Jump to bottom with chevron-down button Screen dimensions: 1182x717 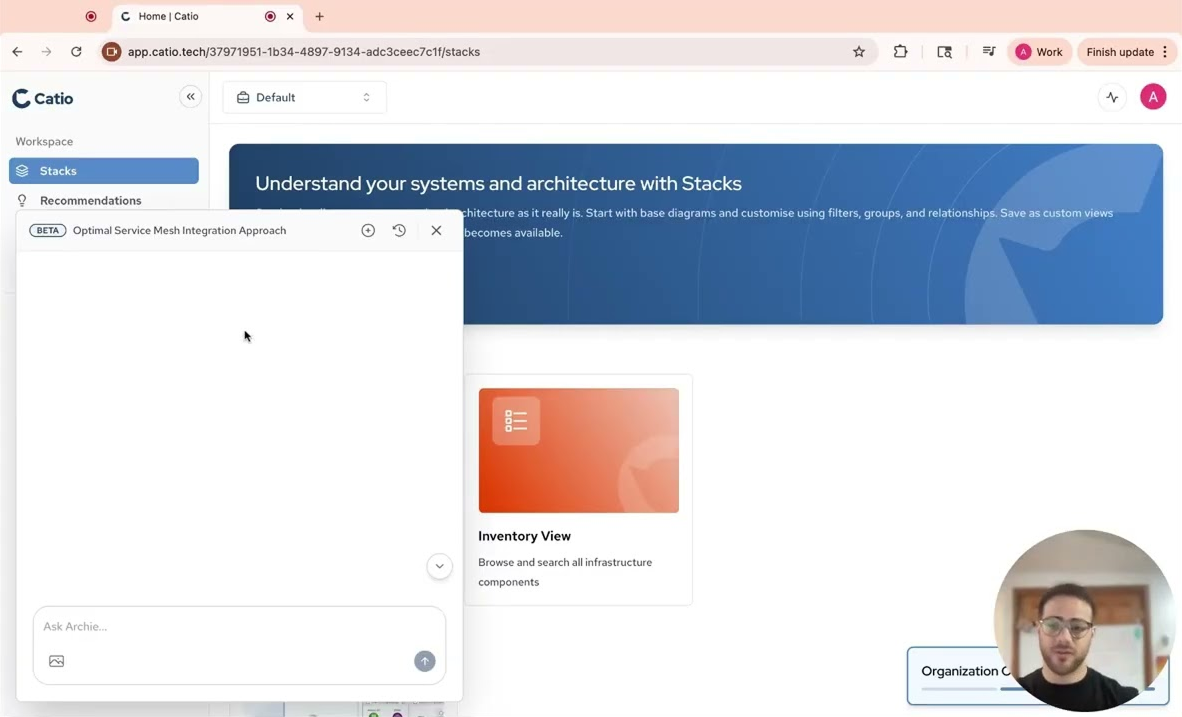[x=439, y=566]
